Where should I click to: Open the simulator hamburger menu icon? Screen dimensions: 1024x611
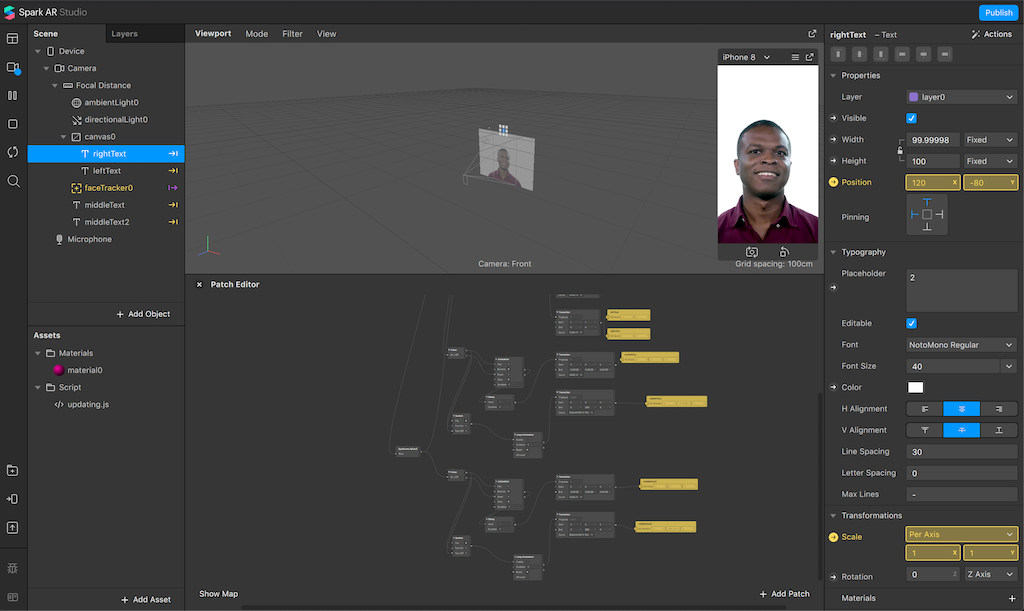click(x=795, y=57)
